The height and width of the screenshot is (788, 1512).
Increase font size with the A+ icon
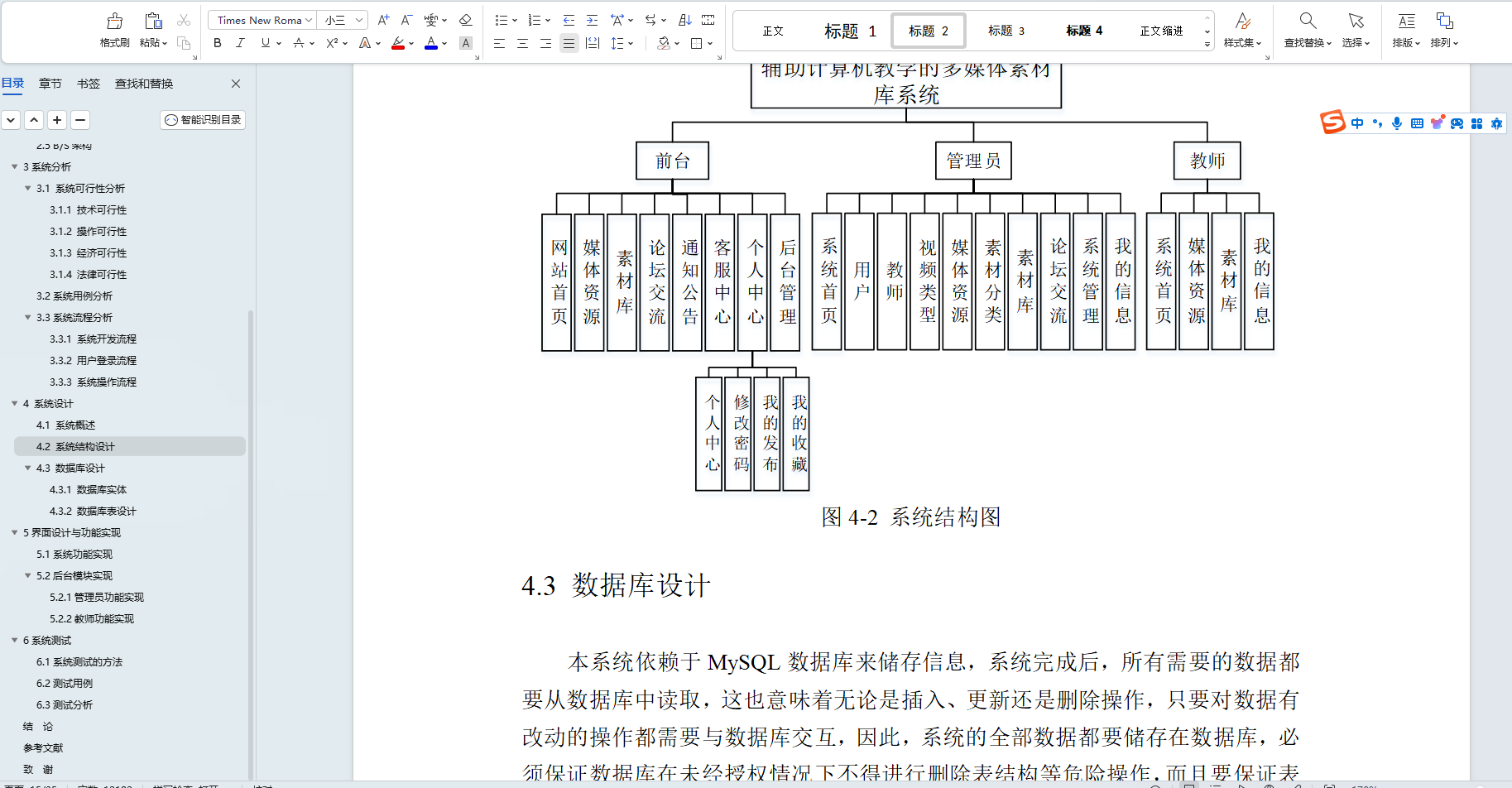pos(383,20)
